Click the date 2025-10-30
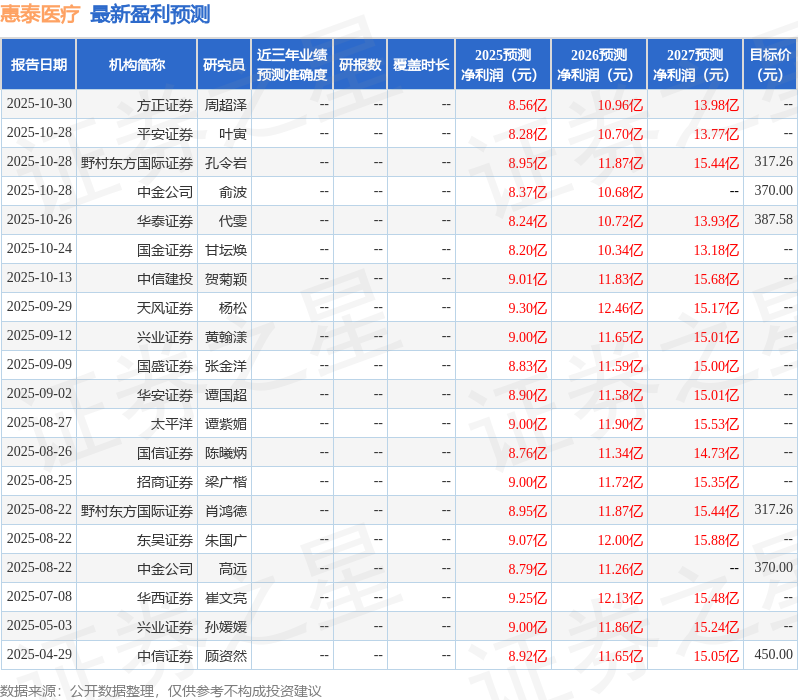The height and width of the screenshot is (700, 798). [39, 104]
